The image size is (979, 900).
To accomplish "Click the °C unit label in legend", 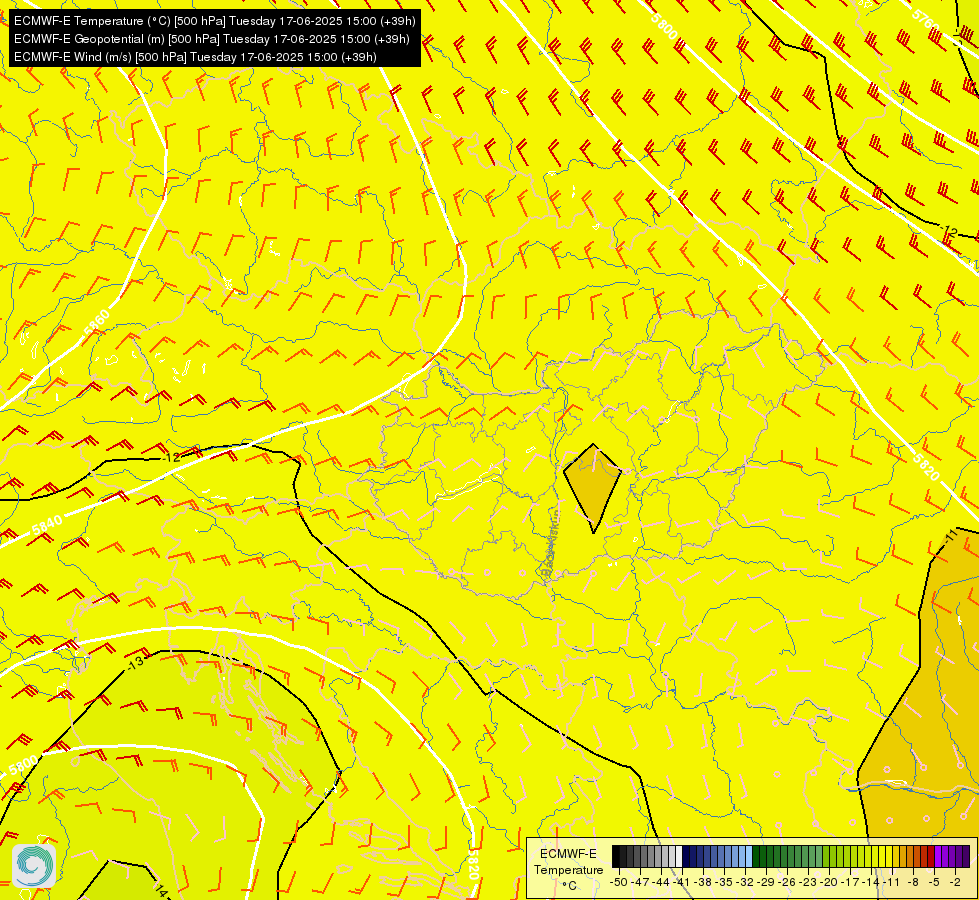I will pyautogui.click(x=569, y=885).
